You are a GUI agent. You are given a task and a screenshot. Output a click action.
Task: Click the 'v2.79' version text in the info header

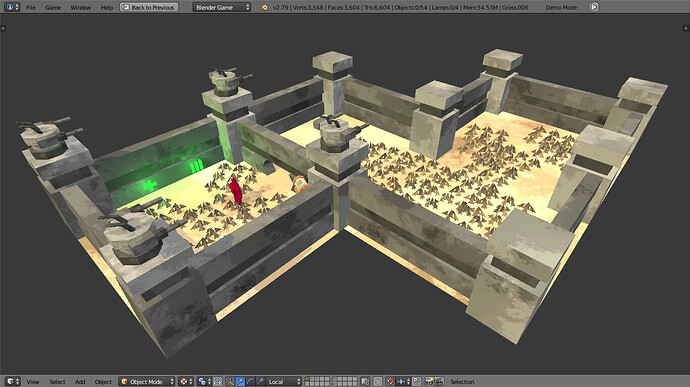click(280, 7)
